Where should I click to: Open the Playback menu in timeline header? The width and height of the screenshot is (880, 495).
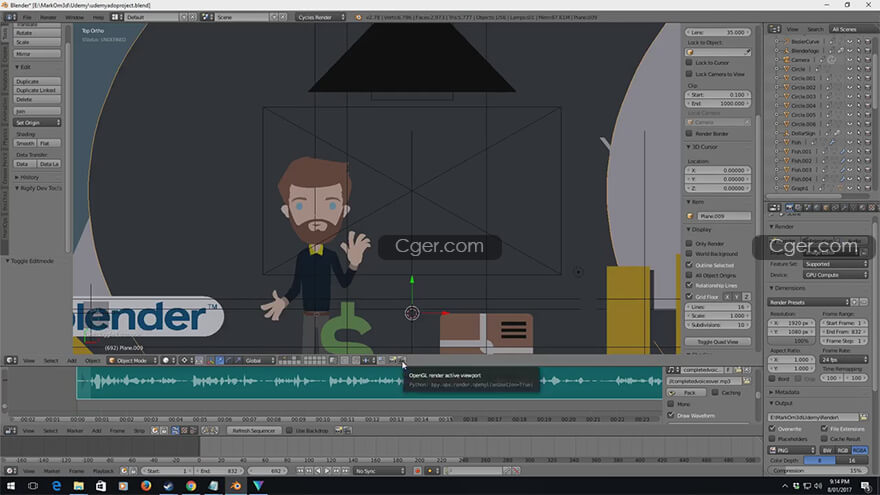click(x=103, y=471)
